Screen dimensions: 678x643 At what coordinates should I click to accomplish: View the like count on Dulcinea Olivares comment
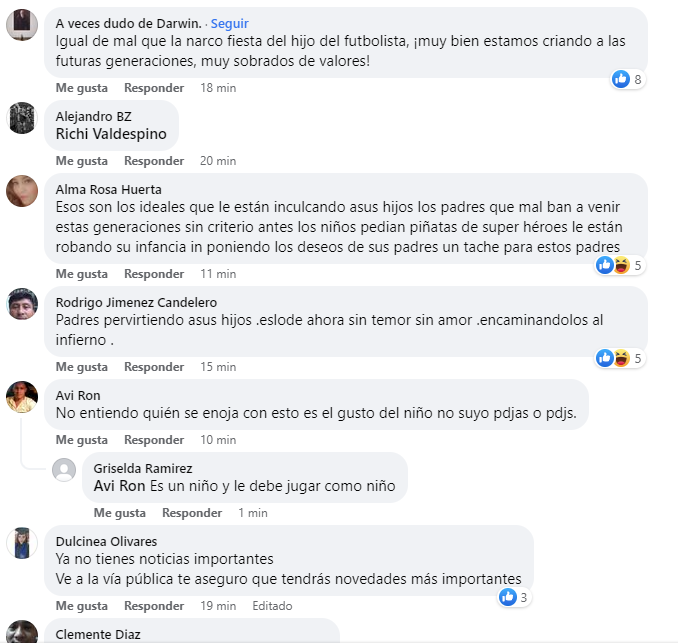[x=515, y=597]
